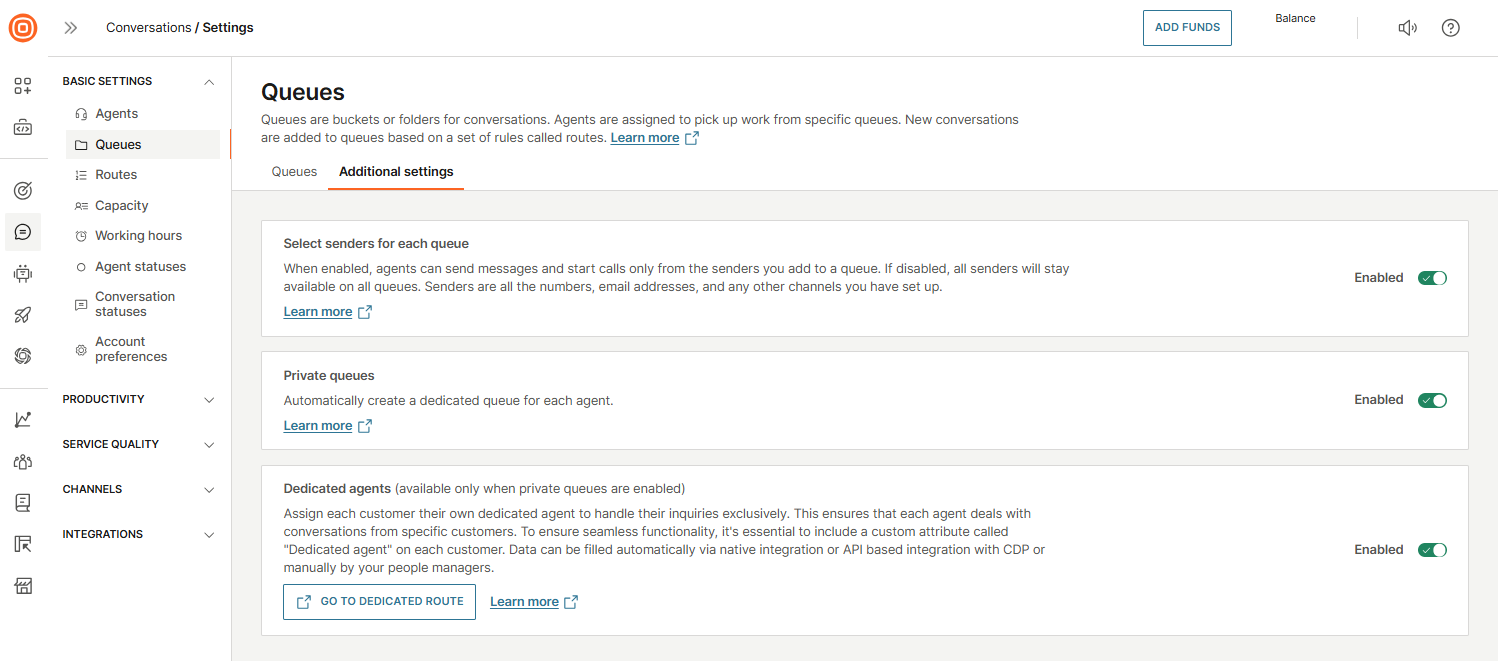Image resolution: width=1498 pixels, height=661 pixels.
Task: Open Learn more link under Private queues
Action: (x=318, y=426)
